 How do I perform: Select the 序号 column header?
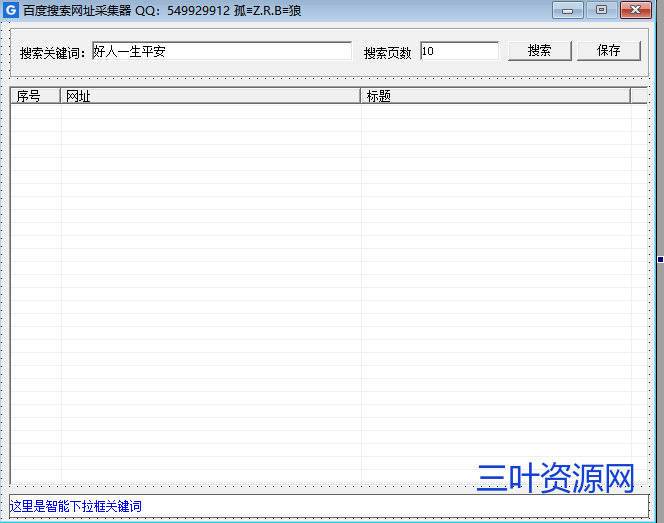(x=36, y=96)
